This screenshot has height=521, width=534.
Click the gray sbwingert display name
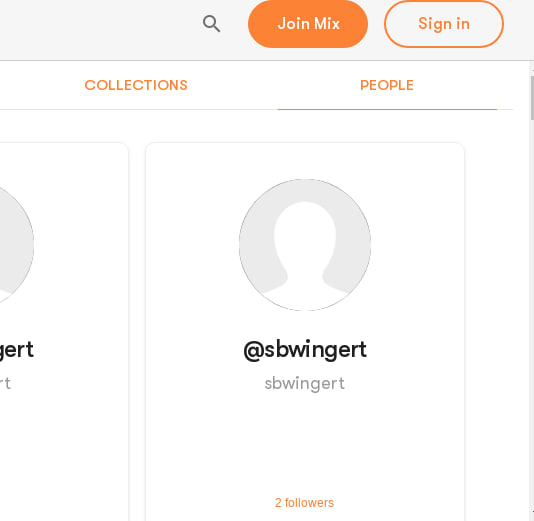coord(305,384)
